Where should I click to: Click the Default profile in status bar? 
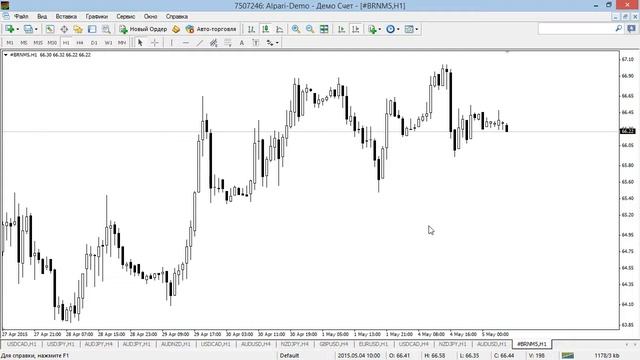coord(289,356)
